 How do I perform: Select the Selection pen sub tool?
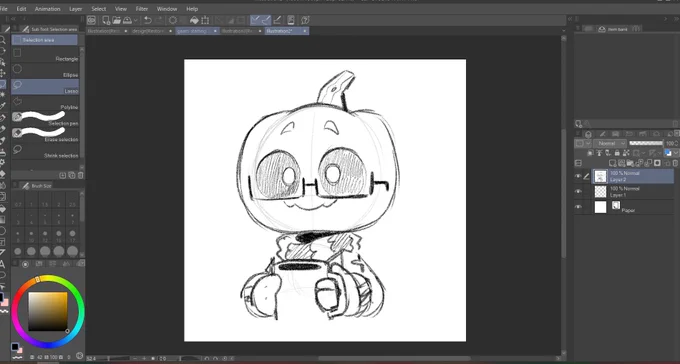(45, 119)
